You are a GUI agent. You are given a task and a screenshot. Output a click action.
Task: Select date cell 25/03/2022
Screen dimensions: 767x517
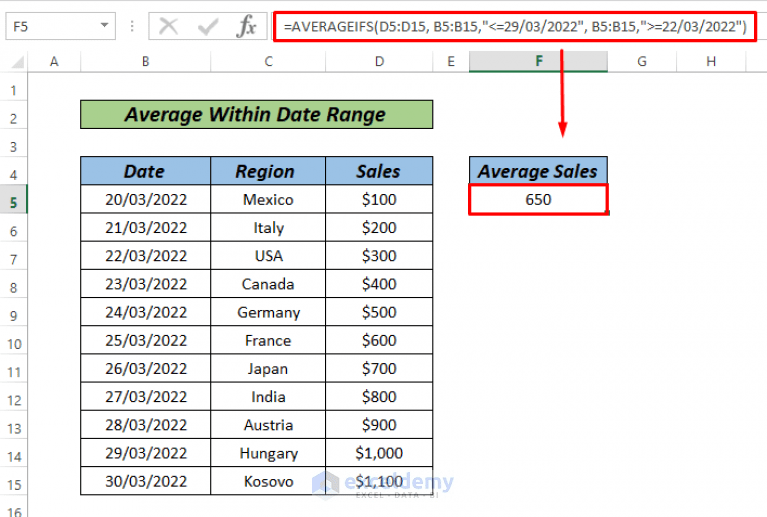point(145,340)
